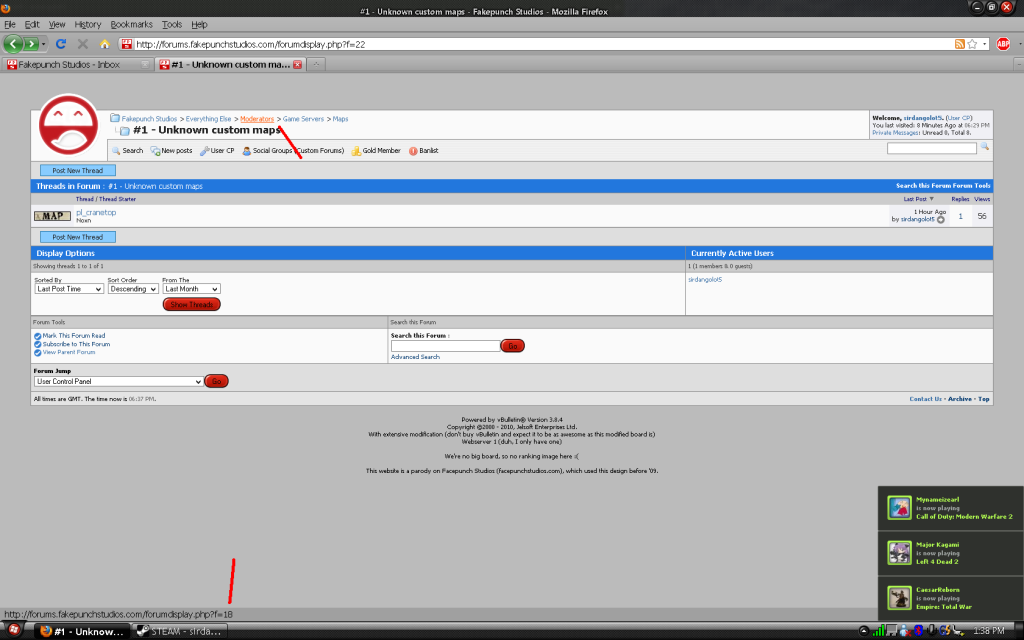Open a new tab with the tab bar button
The image size is (1024, 640).
click(x=315, y=64)
